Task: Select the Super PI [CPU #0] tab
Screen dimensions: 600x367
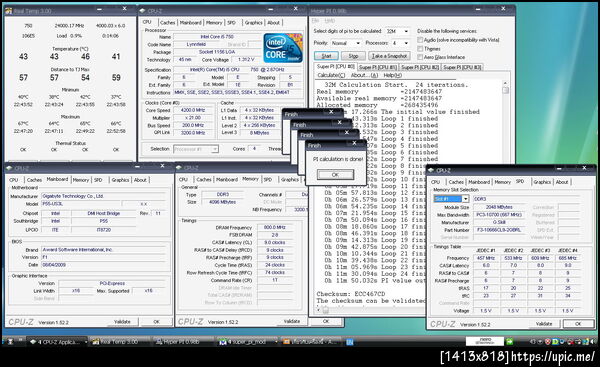Action: [335, 67]
